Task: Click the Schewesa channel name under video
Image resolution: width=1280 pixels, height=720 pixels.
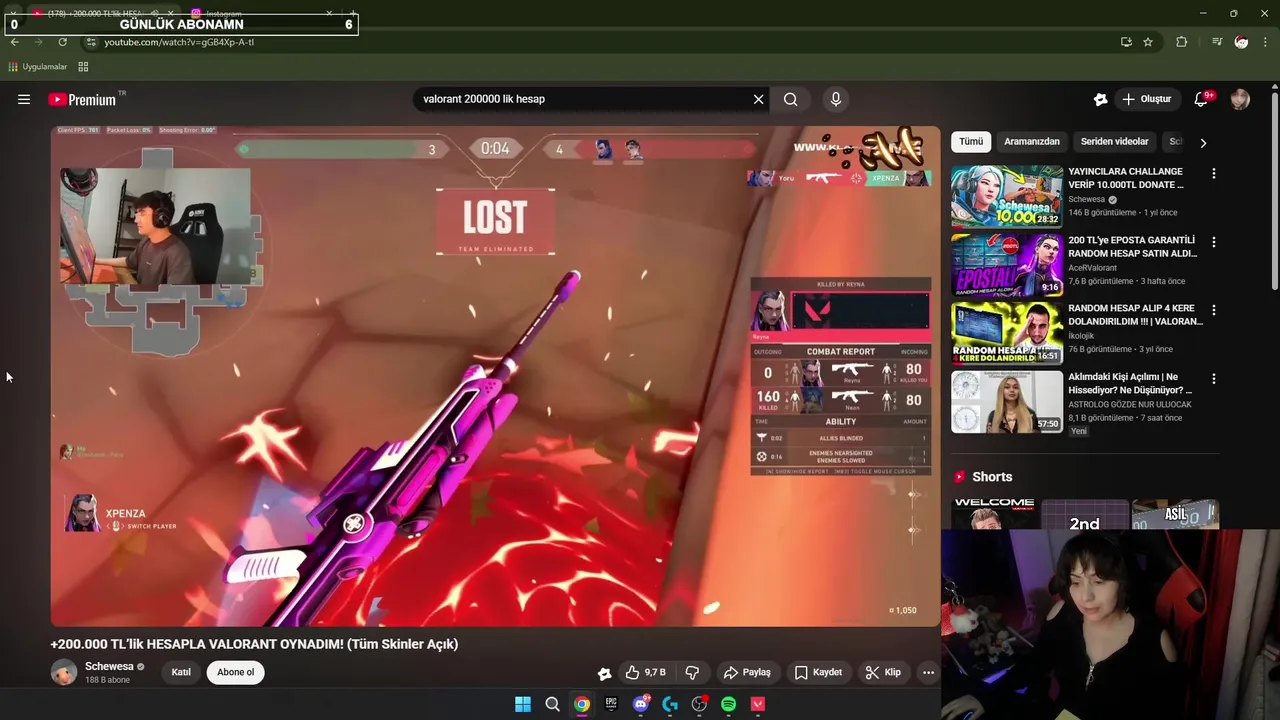Action: pyautogui.click(x=109, y=666)
